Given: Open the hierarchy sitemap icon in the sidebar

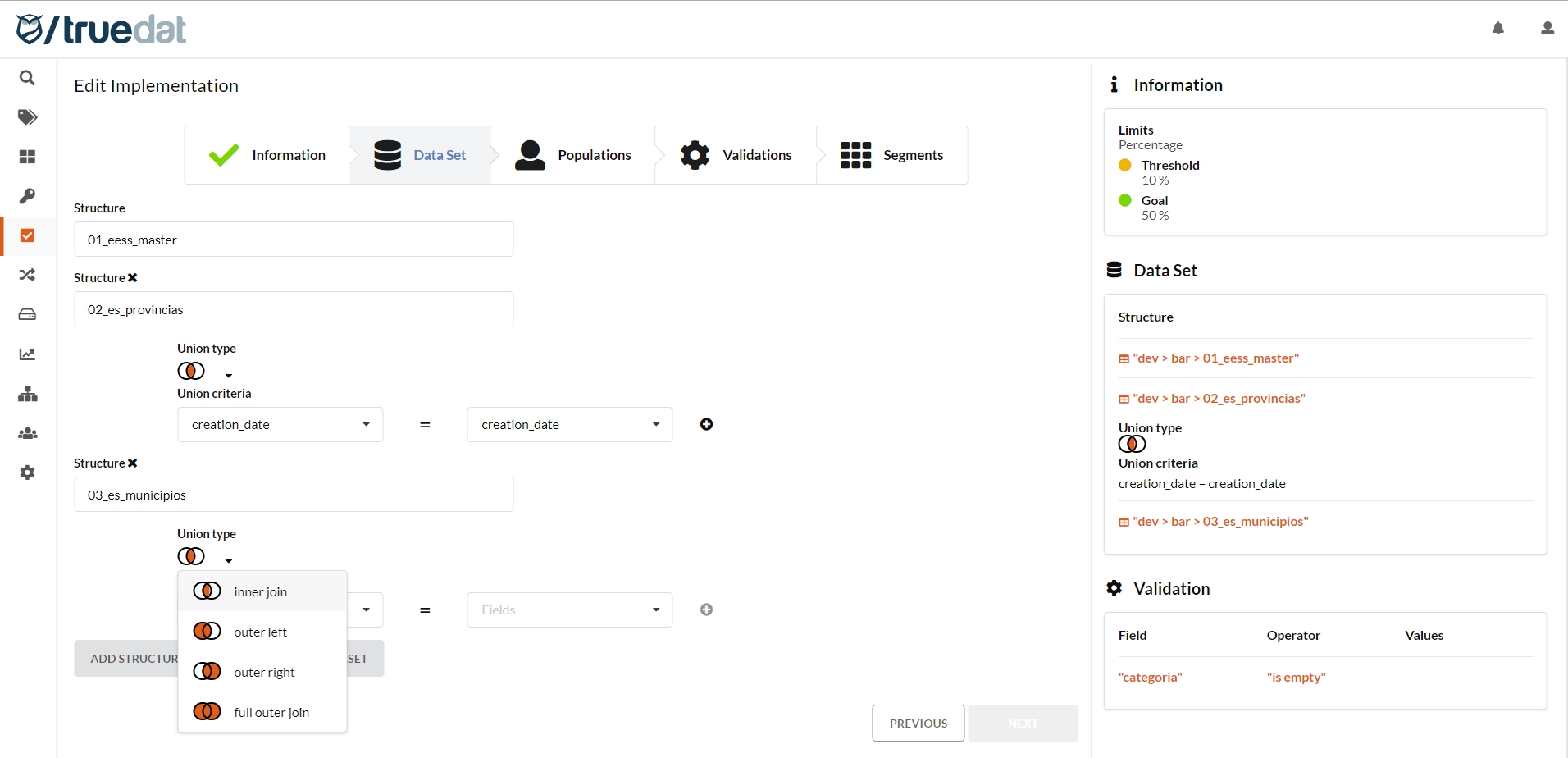Looking at the screenshot, I should [x=27, y=394].
